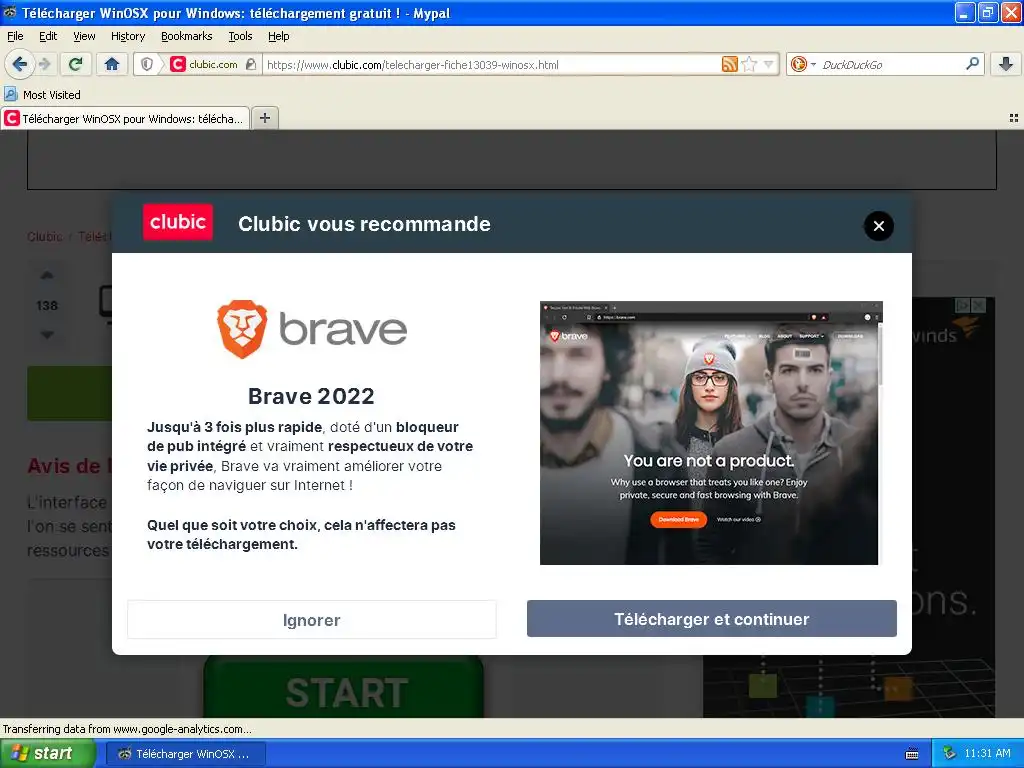
Task: Close the Clubic recommendation popup
Action: pyautogui.click(x=878, y=226)
